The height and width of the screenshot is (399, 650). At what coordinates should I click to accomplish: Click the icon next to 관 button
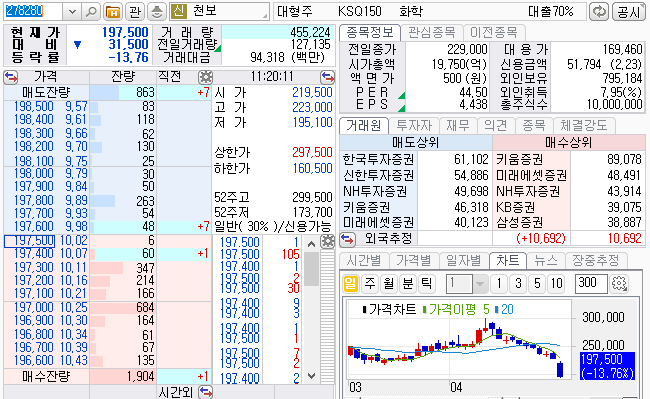pos(157,12)
